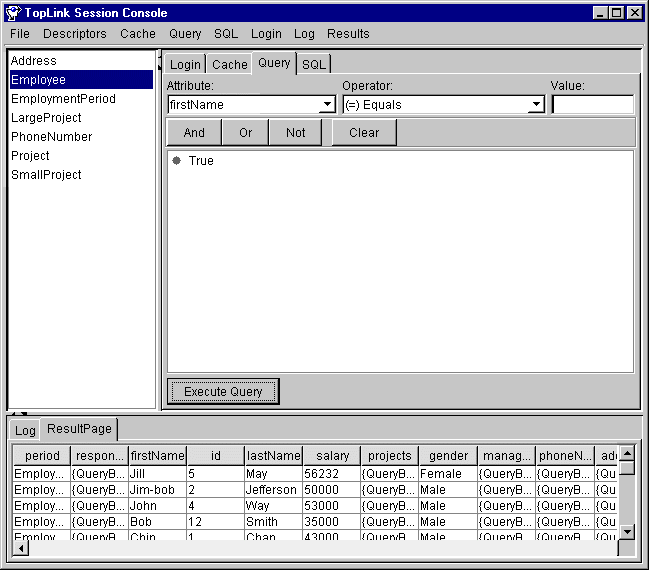649x570 pixels.
Task: Click the 'Bob' first name cell
Action: [158, 522]
